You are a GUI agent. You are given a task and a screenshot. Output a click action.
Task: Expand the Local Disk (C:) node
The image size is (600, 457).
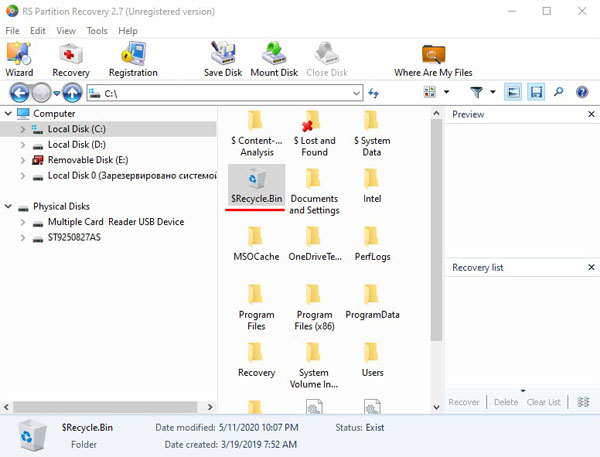pos(23,129)
